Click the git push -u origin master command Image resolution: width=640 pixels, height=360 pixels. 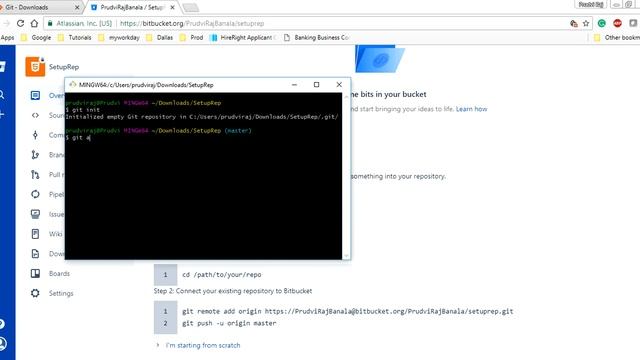coord(229,323)
